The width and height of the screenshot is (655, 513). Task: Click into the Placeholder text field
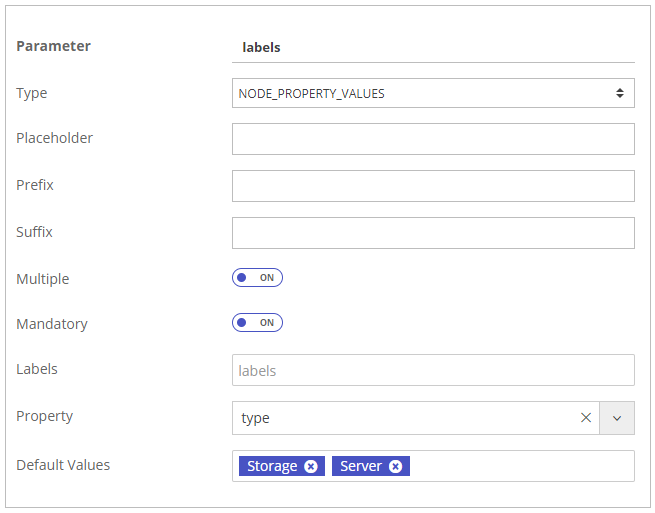432,139
